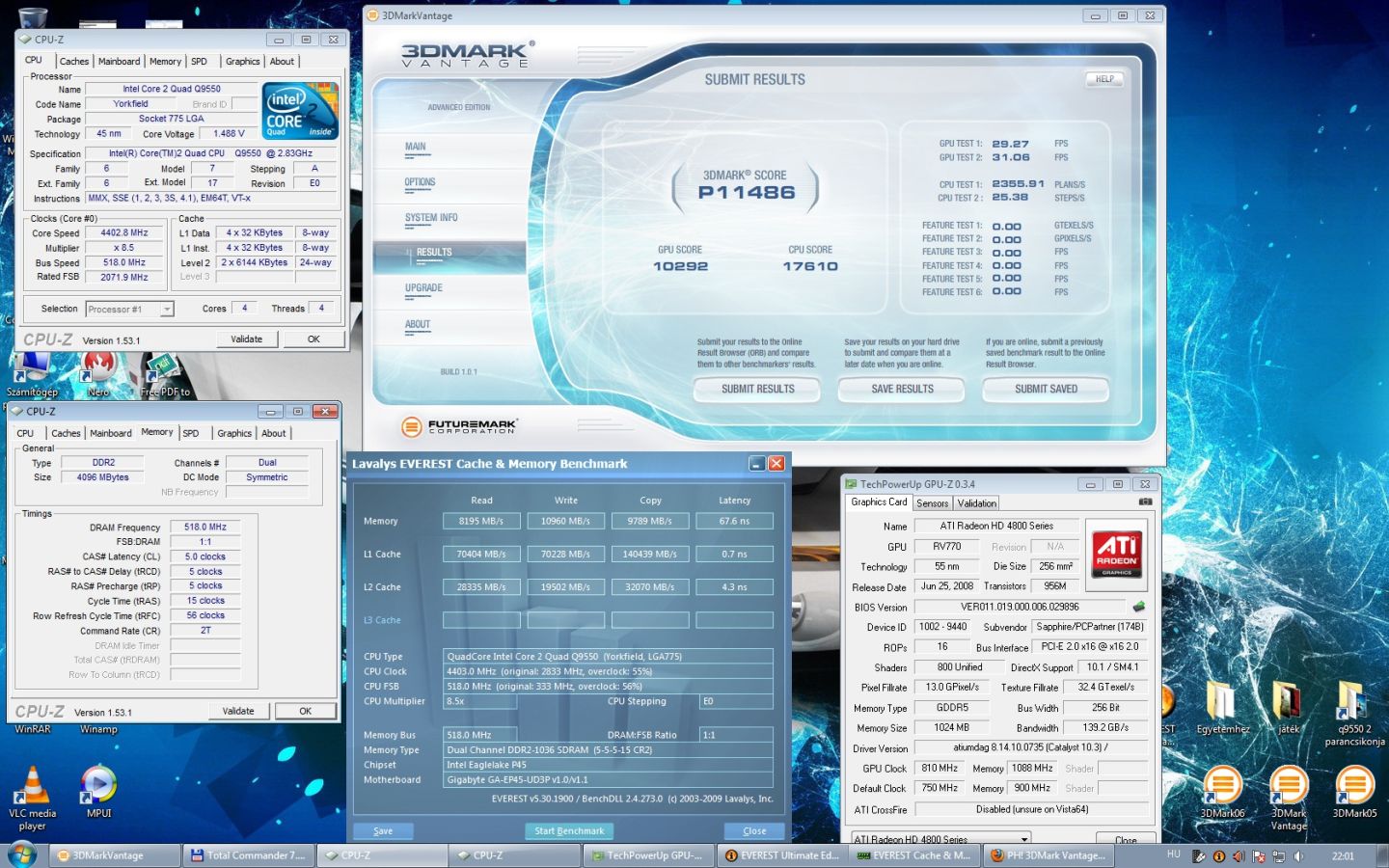Open Recycle Bin icon at top-left
This screenshot has height=868, width=1389.
(x=33, y=16)
